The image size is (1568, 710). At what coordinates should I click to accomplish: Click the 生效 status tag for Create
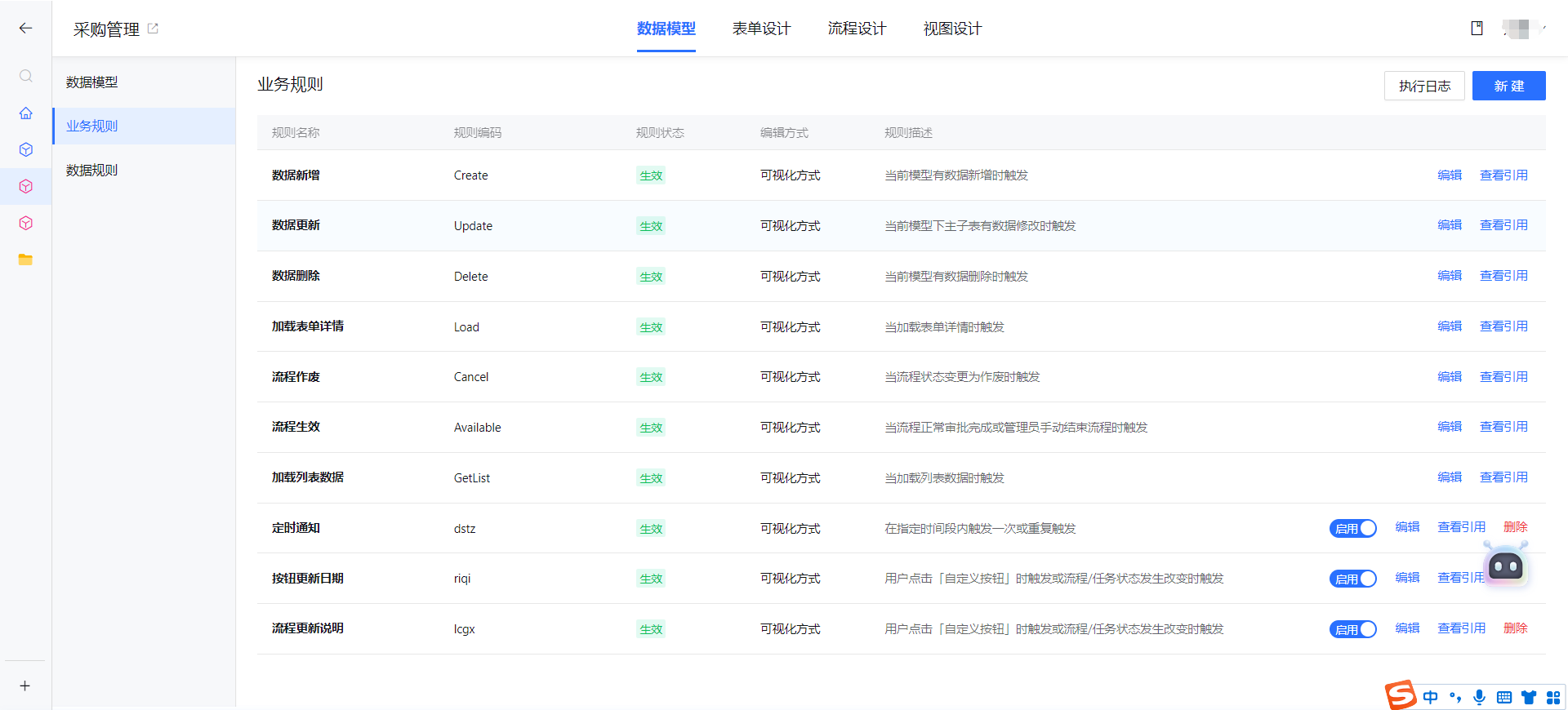pos(651,175)
